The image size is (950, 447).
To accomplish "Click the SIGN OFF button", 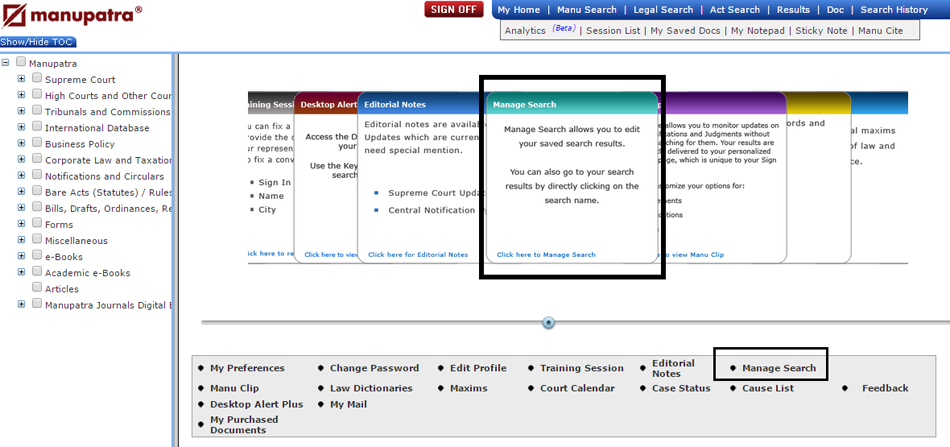I will (x=454, y=10).
